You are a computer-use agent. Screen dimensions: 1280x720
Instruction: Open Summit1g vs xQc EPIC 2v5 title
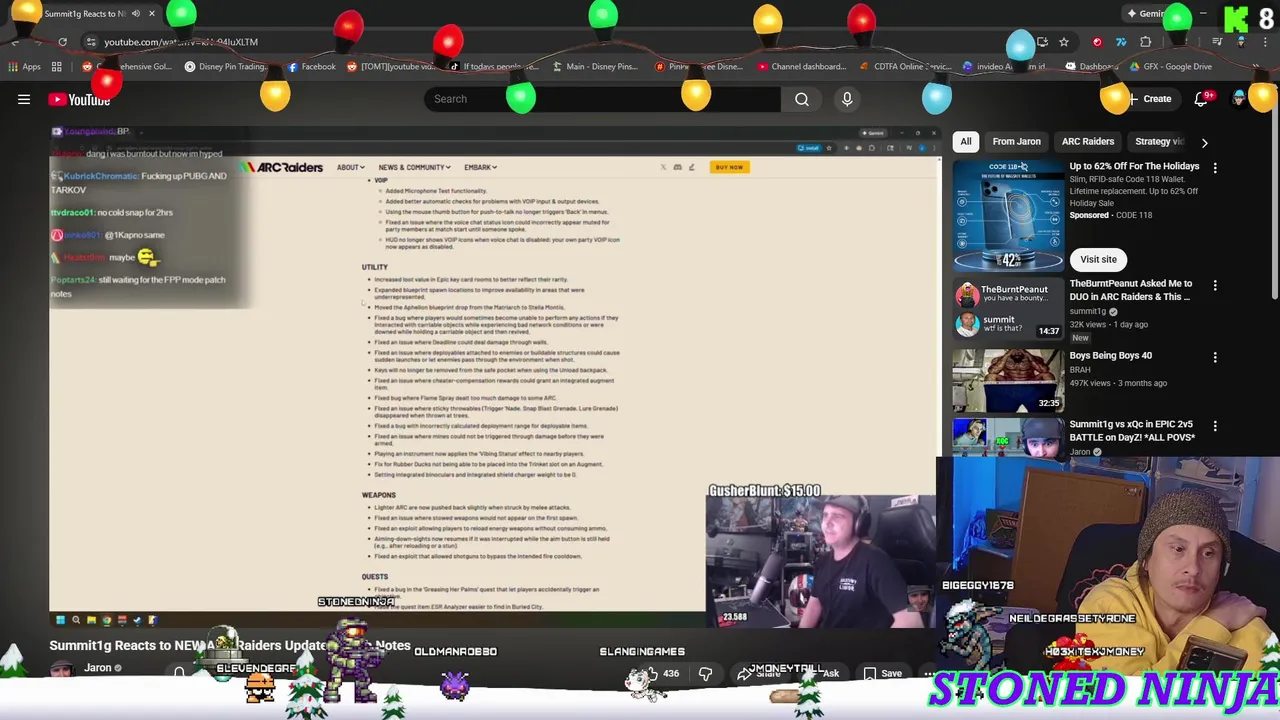coord(1132,431)
